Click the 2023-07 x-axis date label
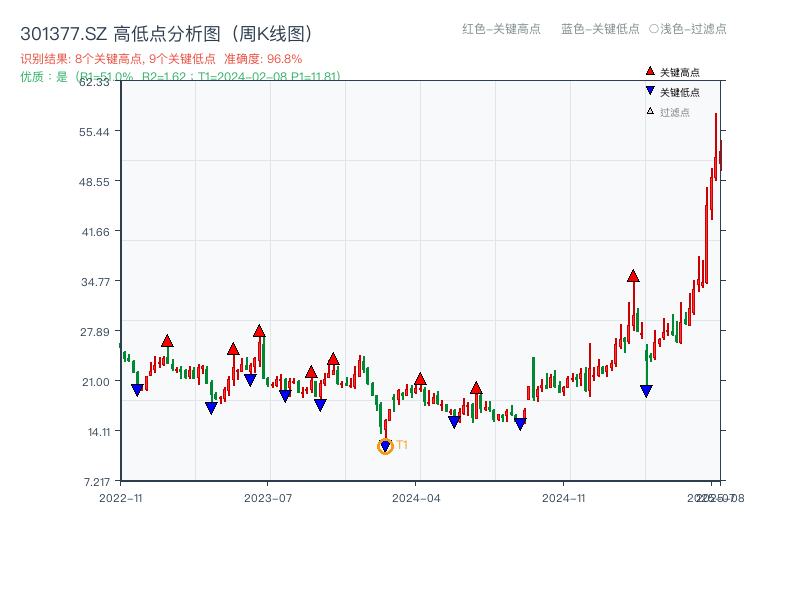This screenshot has height=600, width=800. click(268, 498)
